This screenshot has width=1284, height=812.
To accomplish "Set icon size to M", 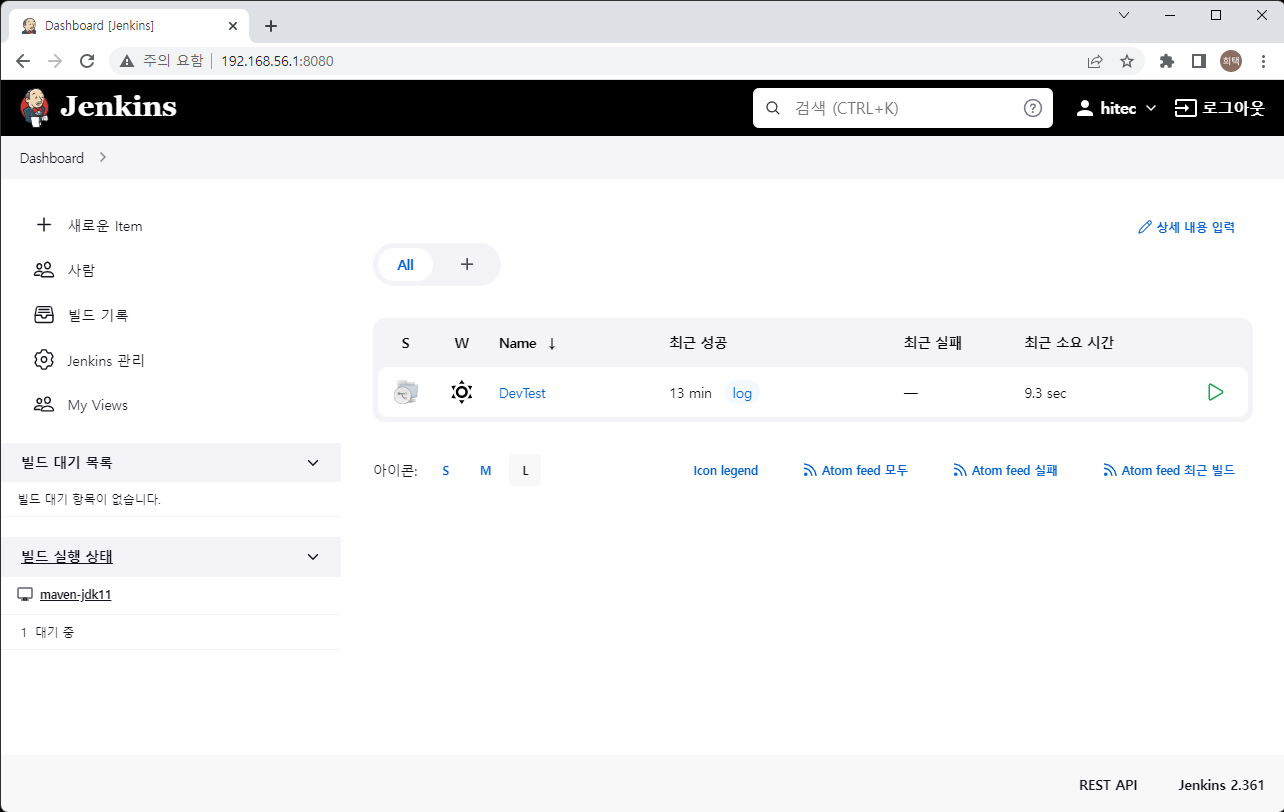I will click(x=486, y=470).
